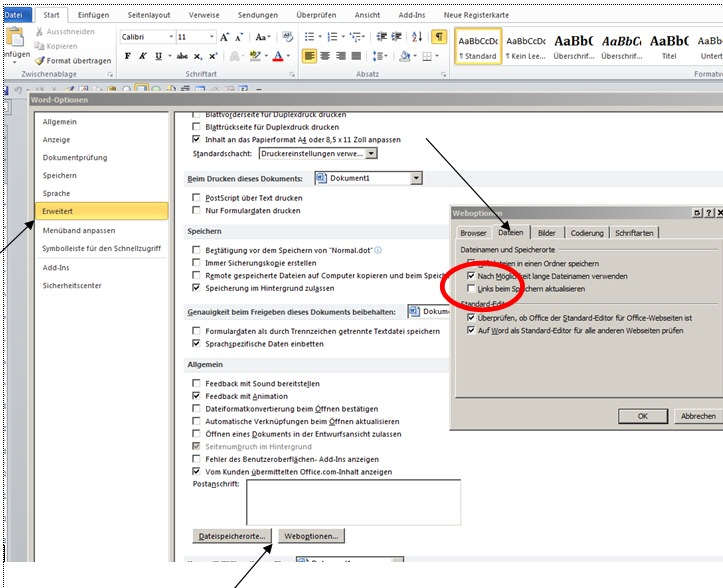Click the paragraph shading bucket icon

(405, 56)
